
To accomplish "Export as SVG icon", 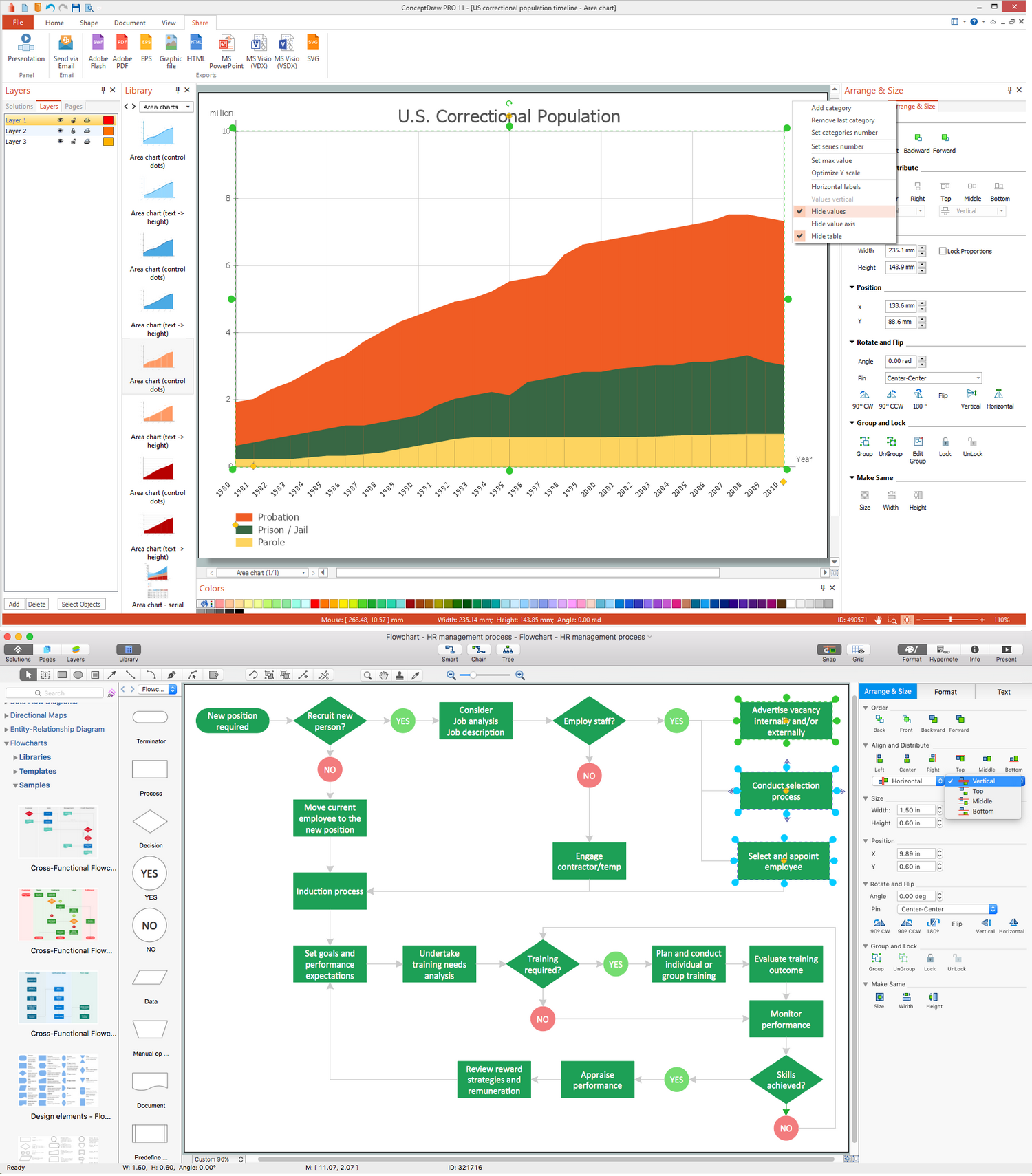I will pos(313,43).
